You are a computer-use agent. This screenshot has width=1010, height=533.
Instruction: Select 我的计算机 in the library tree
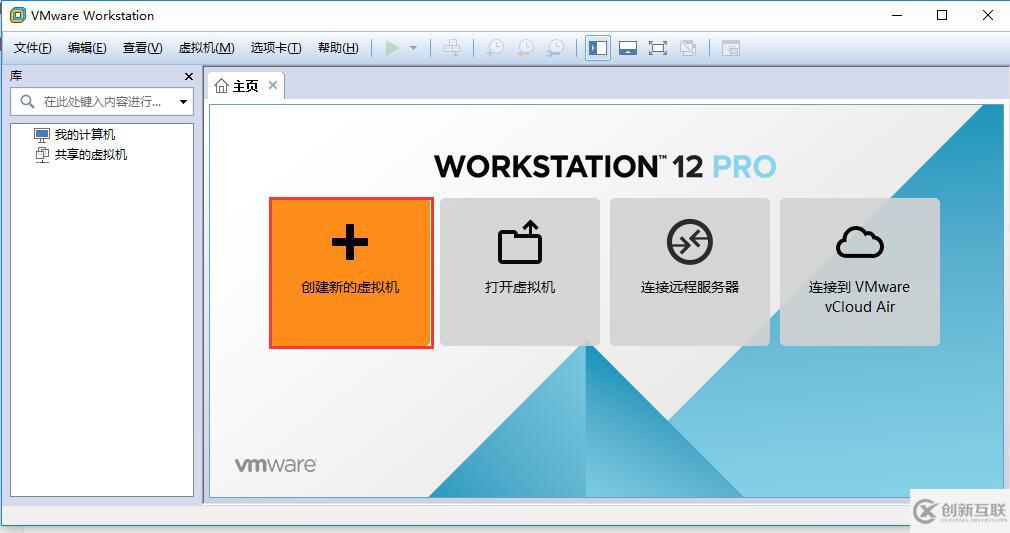coord(75,135)
